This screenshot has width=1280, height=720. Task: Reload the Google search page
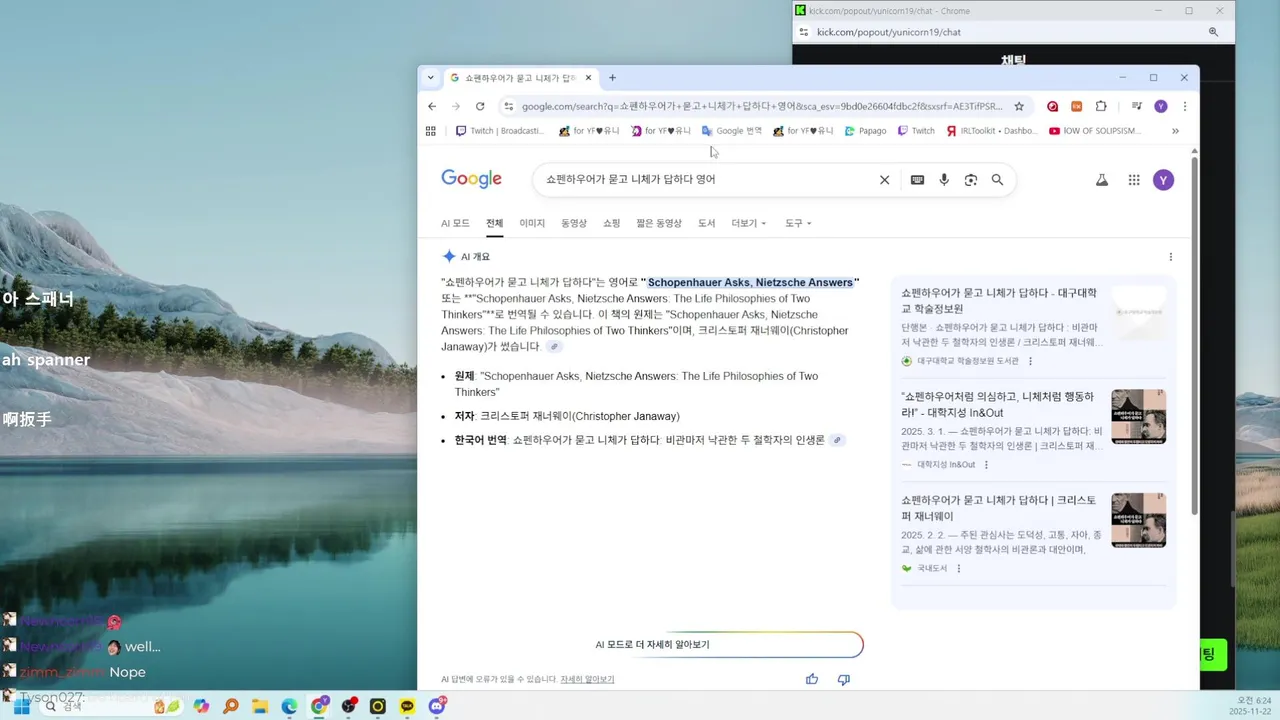pyautogui.click(x=480, y=106)
